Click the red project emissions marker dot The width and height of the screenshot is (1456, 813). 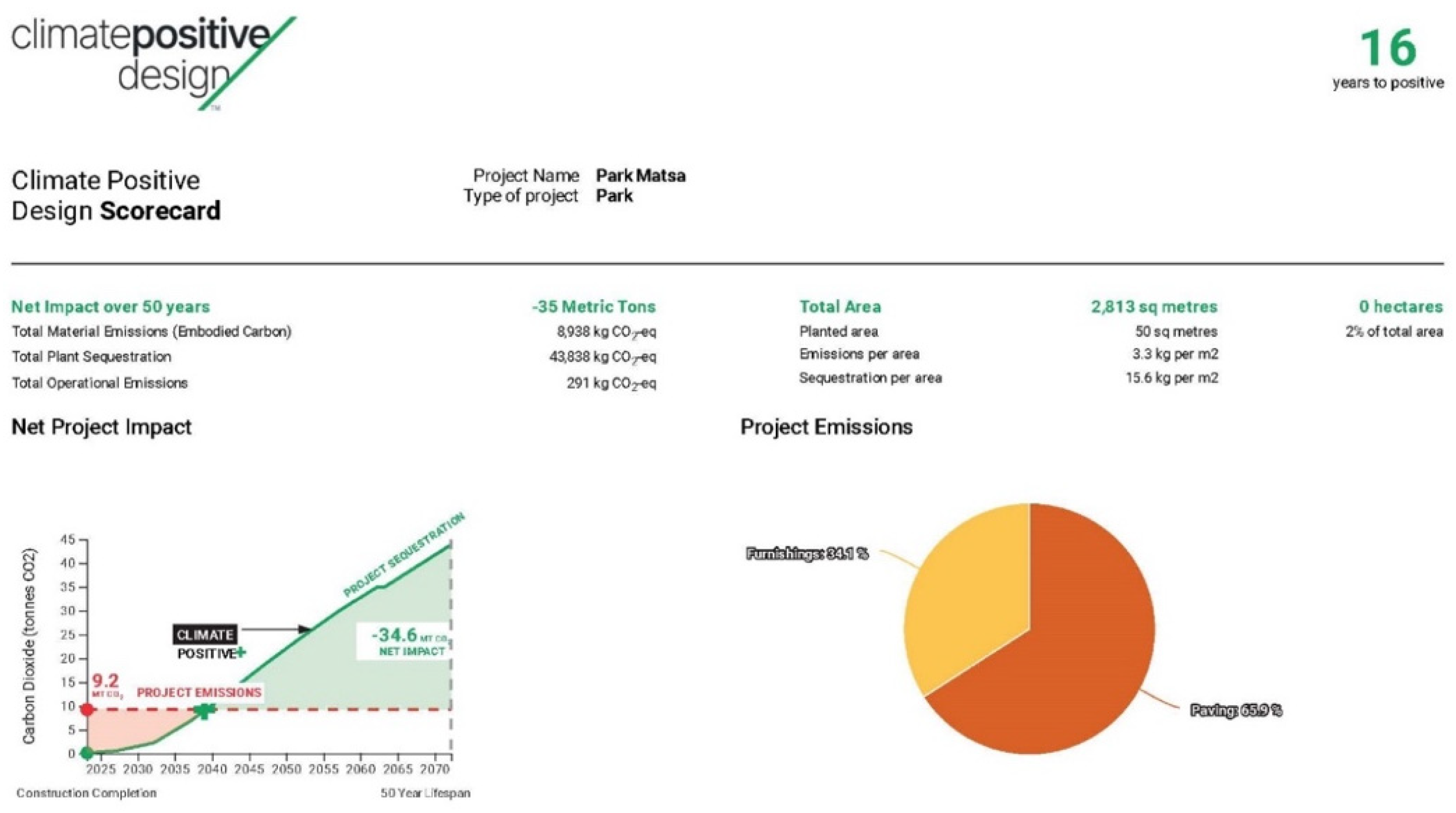[x=86, y=709]
